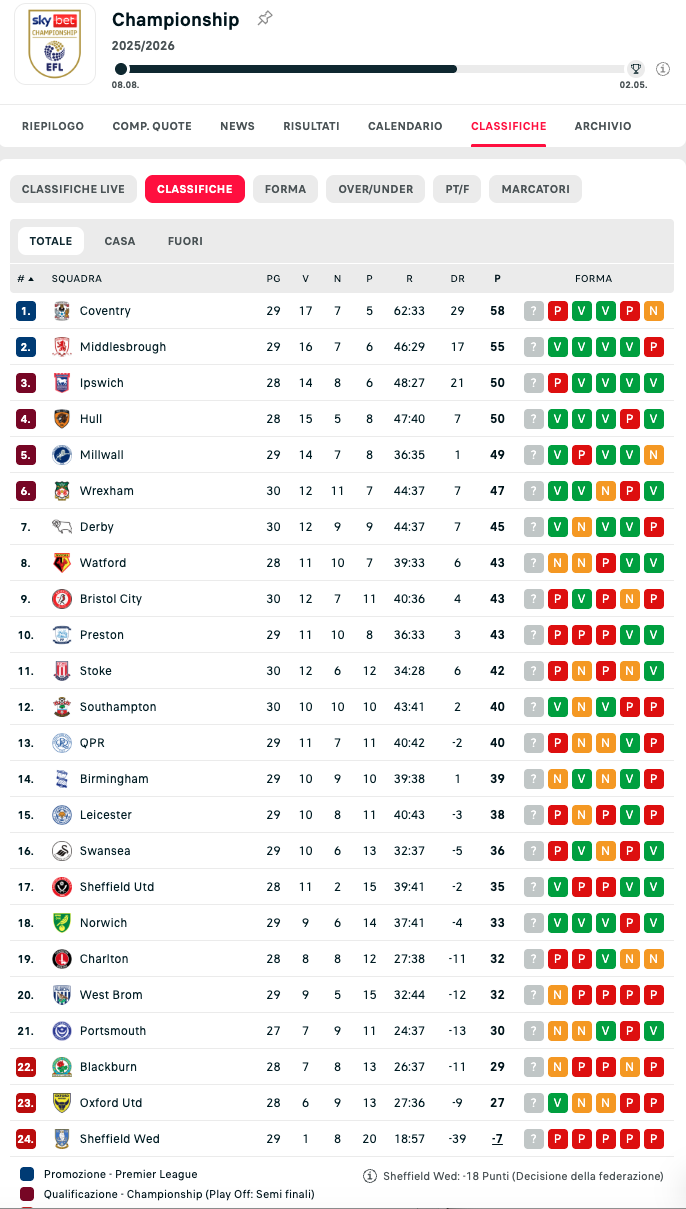Show the Marcatori top scorers list

[535, 189]
